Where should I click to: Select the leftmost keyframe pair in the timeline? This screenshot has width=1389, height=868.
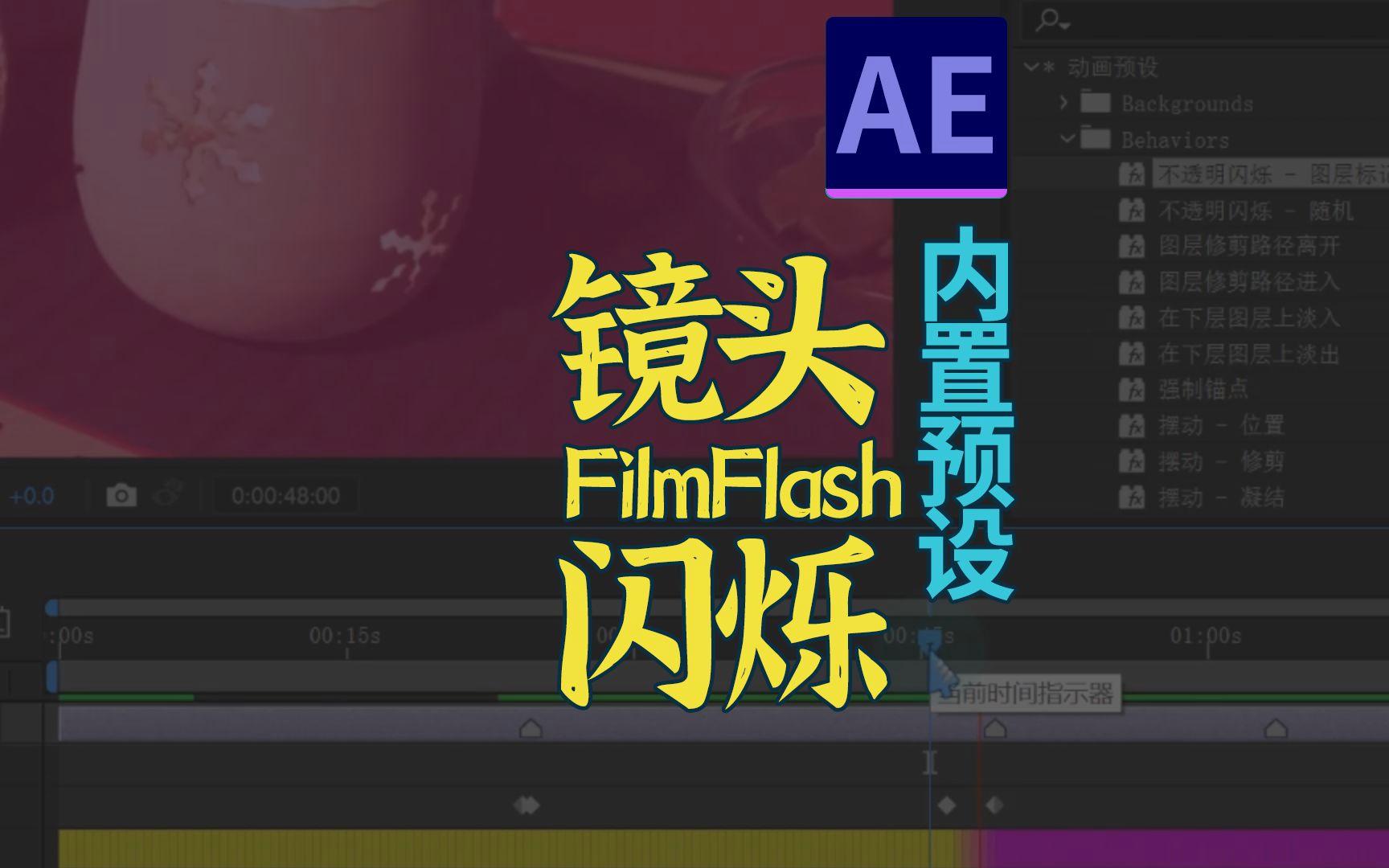click(527, 805)
